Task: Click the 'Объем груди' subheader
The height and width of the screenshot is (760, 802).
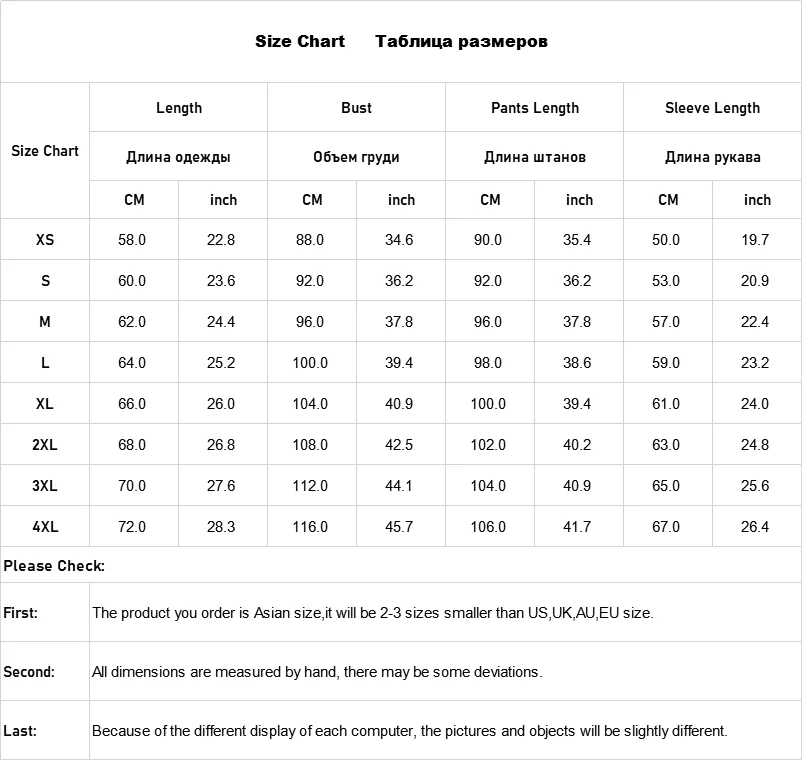Action: coord(356,157)
